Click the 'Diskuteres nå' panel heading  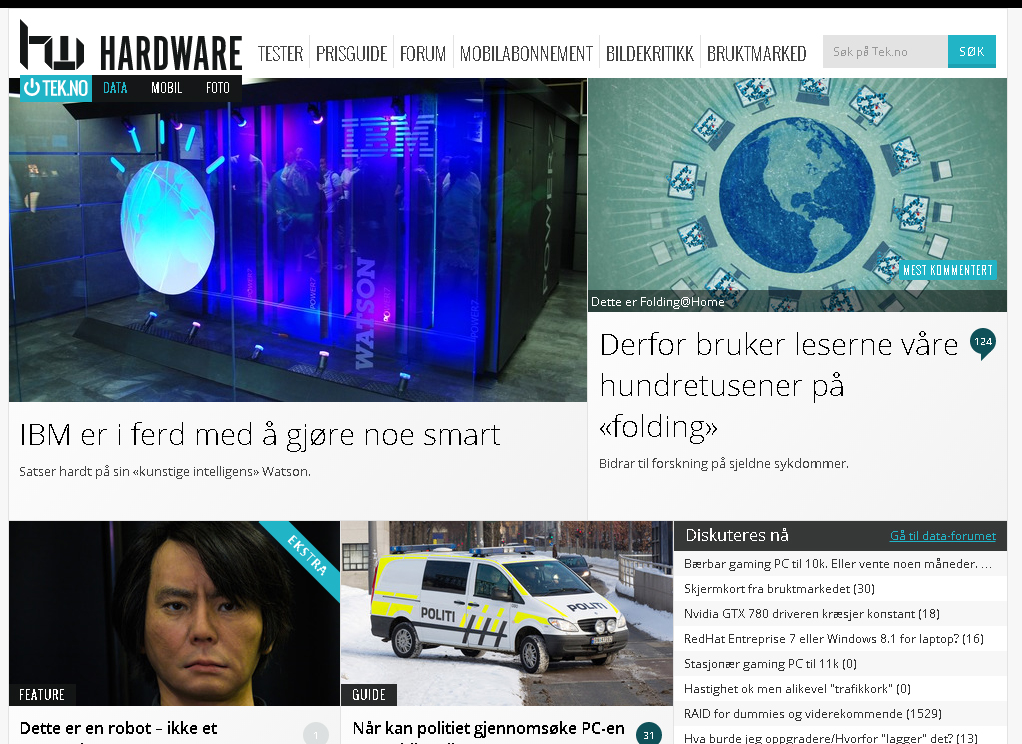737,535
